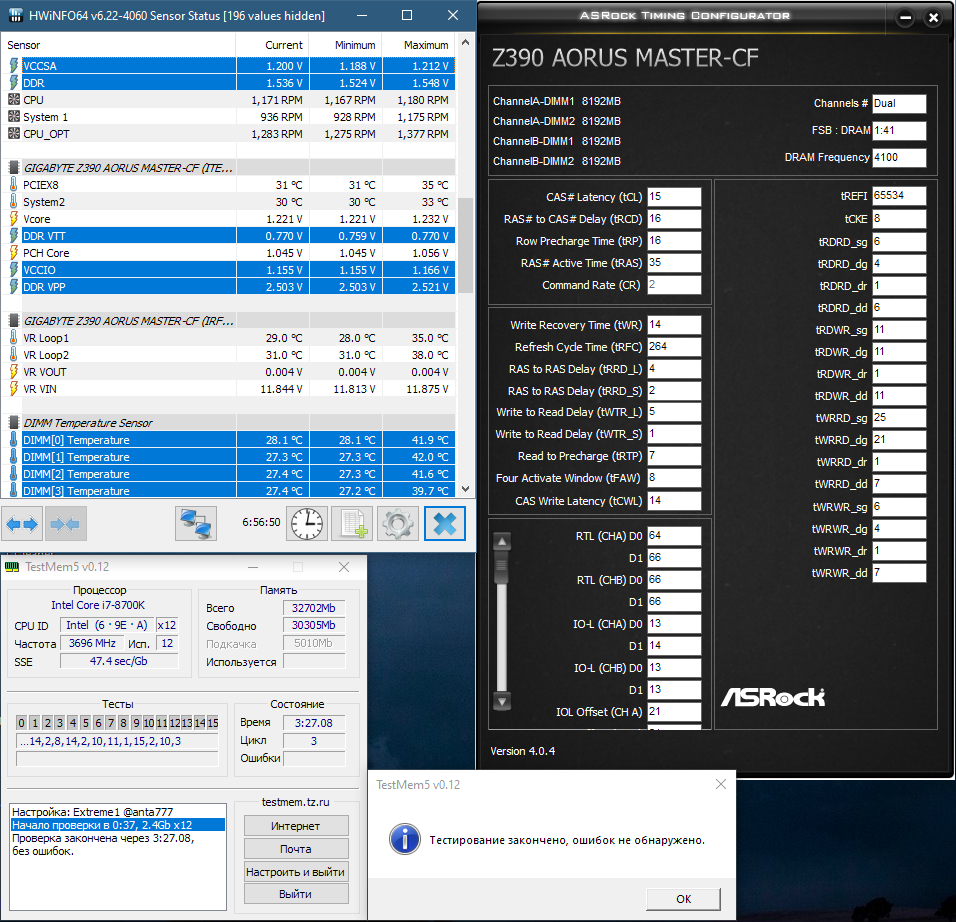
Task: Click the Maximum column header in HWiNFO
Action: (419, 45)
